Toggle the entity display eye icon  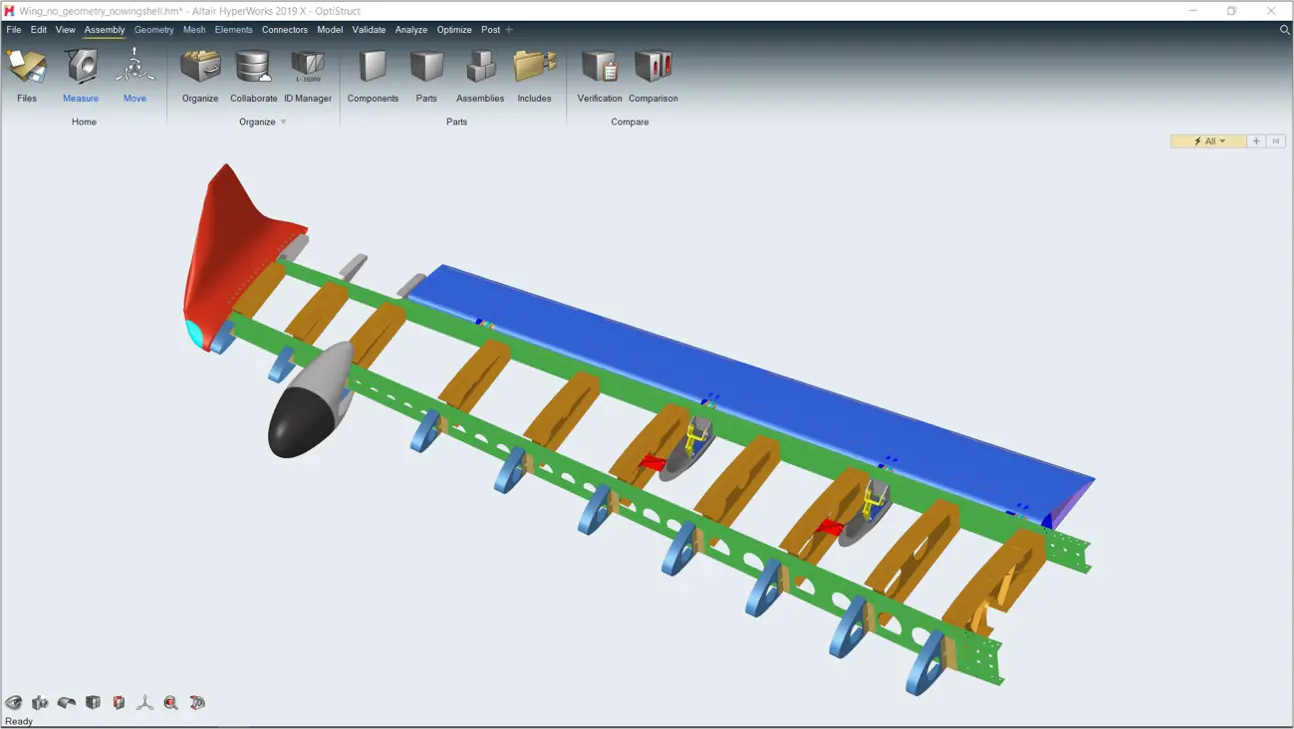[x=14, y=702]
